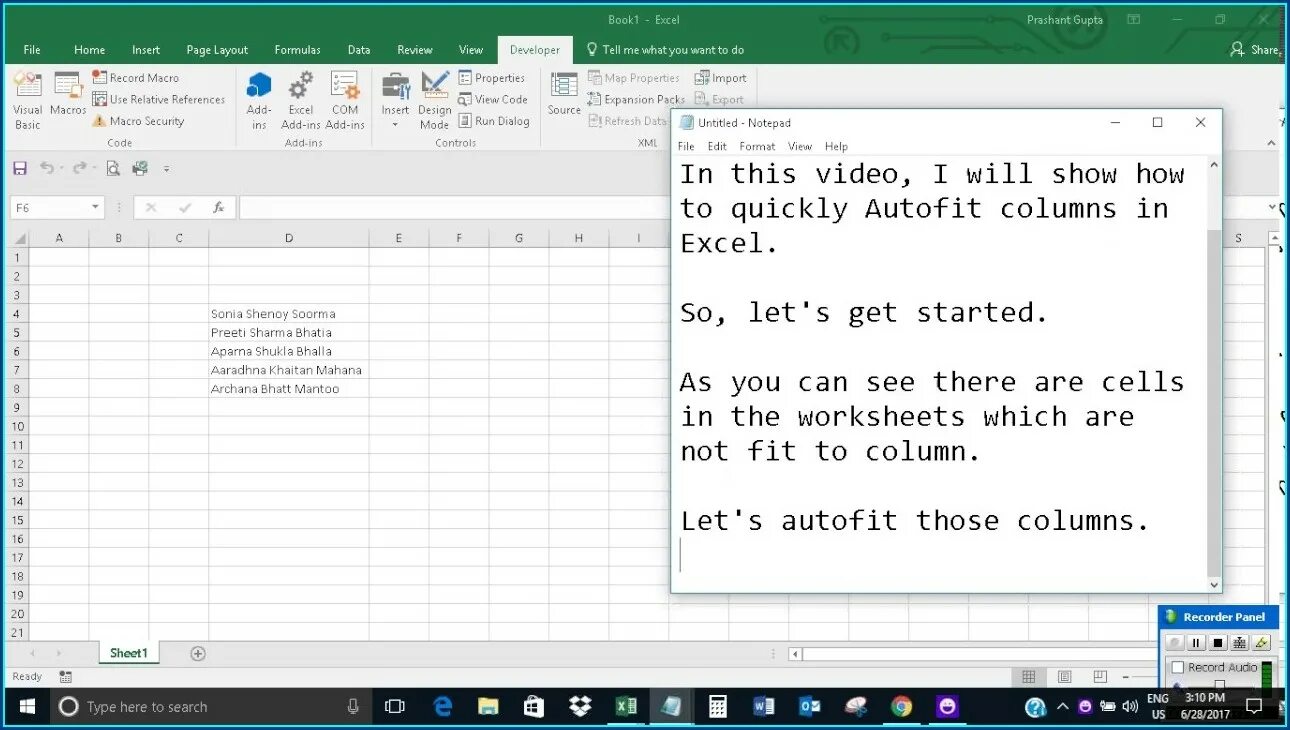Open the Macros list
This screenshot has width=1290, height=730.
pyautogui.click(x=68, y=95)
